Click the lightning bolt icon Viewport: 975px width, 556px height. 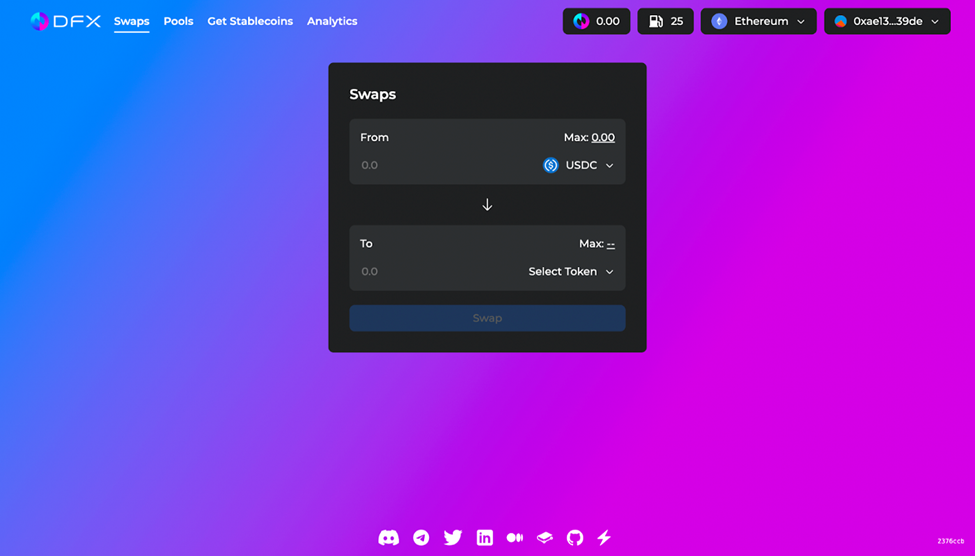(604, 538)
